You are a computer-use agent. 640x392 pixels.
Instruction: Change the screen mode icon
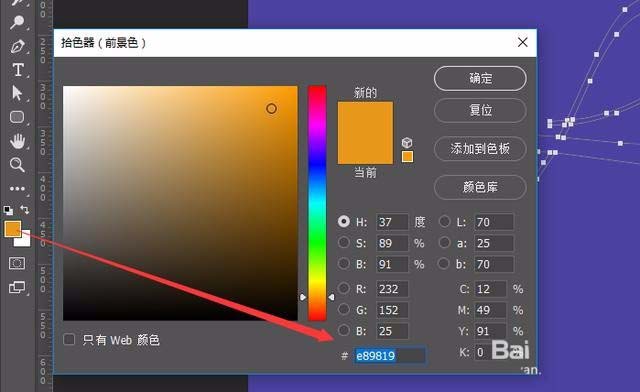17,287
